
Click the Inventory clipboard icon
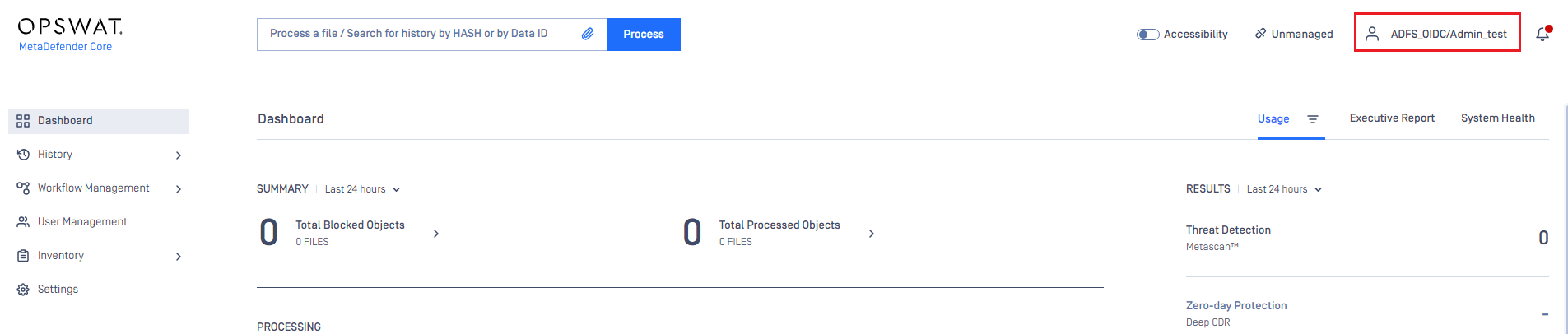point(23,256)
